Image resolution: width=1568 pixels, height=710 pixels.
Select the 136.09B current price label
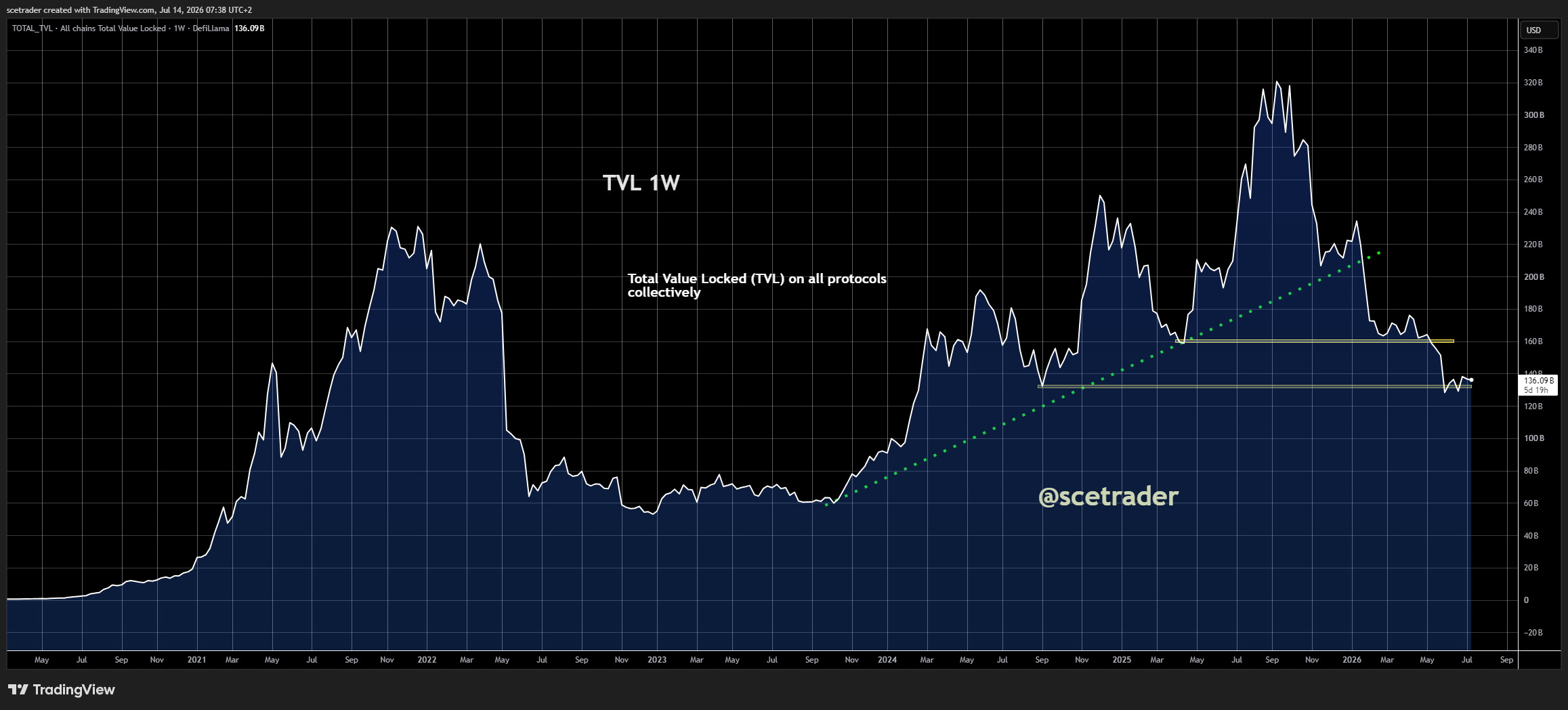coord(1539,385)
